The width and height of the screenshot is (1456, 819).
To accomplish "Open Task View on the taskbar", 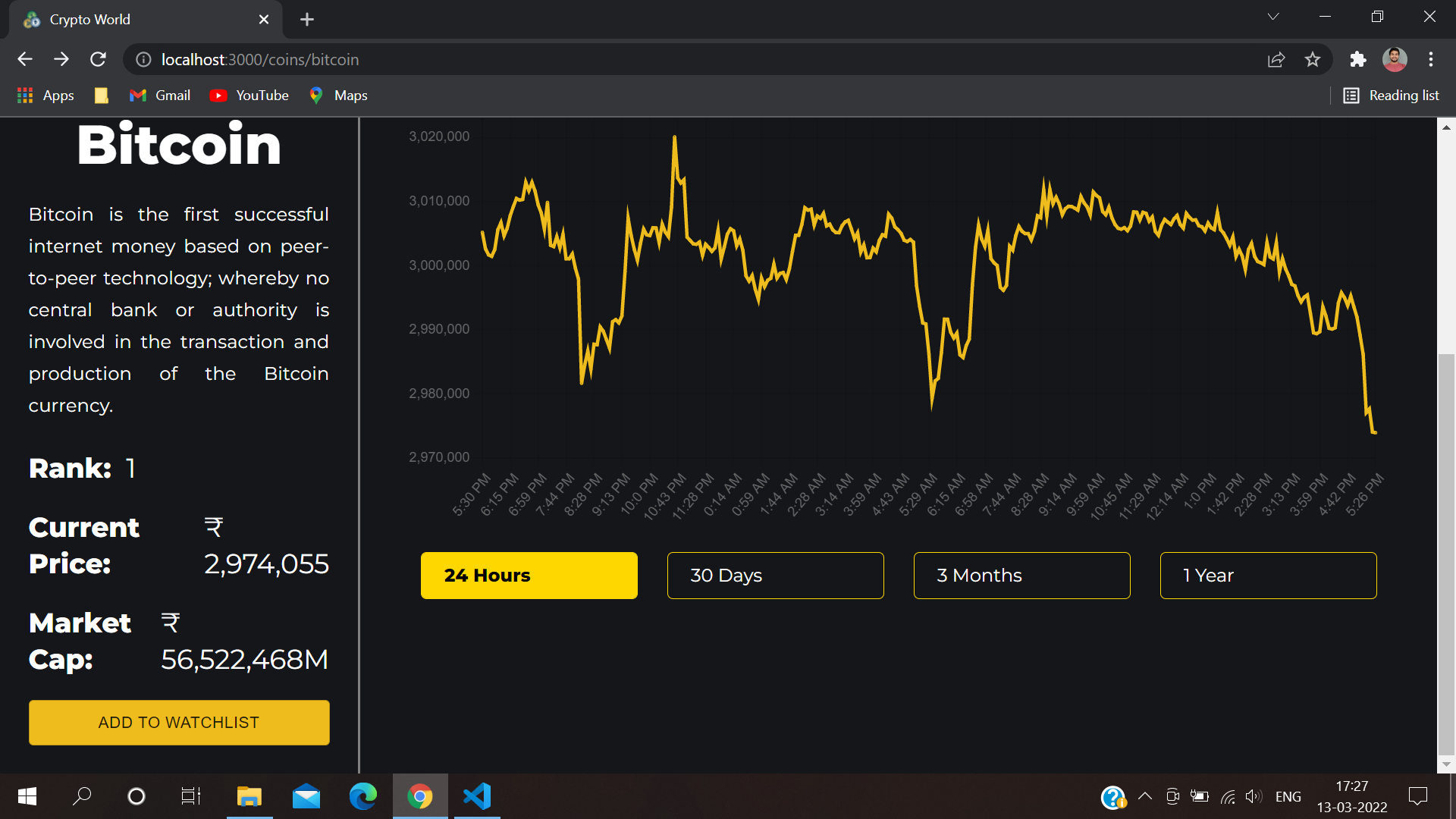I will tap(191, 796).
